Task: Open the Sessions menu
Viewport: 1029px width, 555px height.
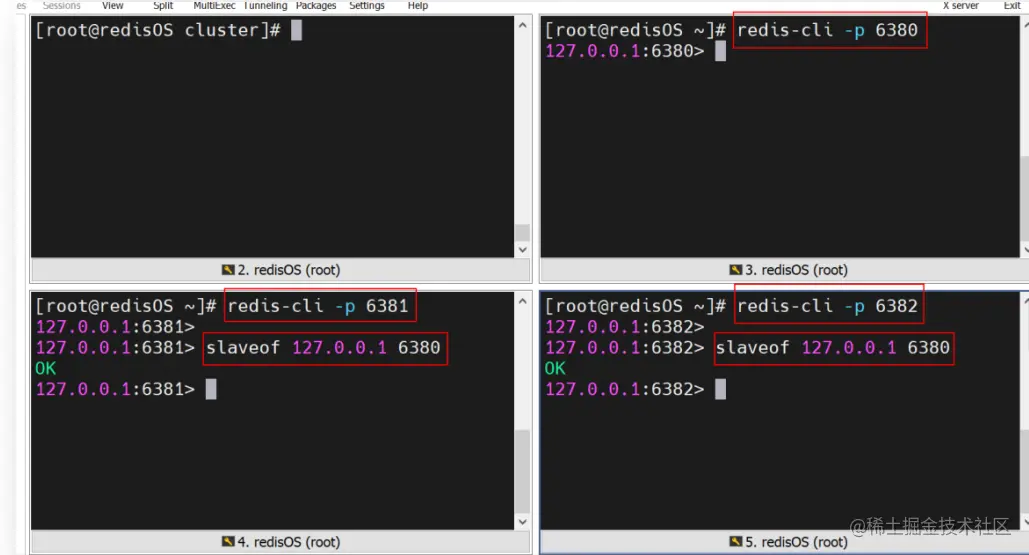Action: point(61,5)
